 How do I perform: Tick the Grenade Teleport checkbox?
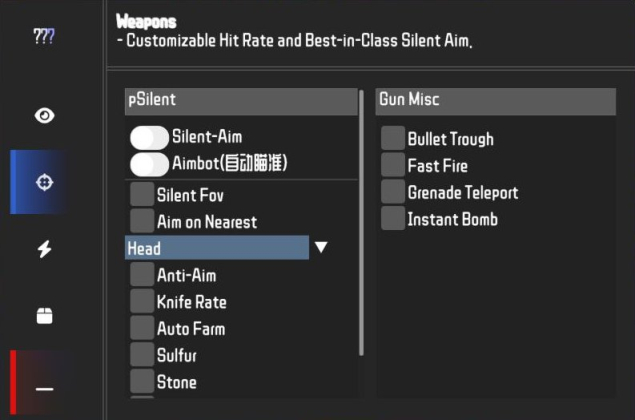coord(393,192)
